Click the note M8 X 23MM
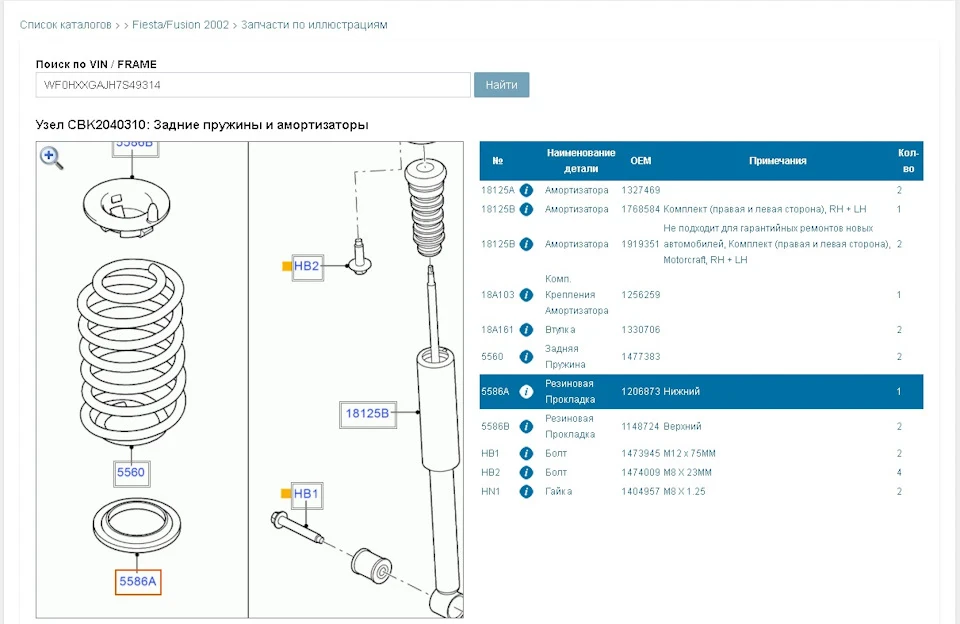This screenshot has height=624, width=960. click(x=688, y=473)
